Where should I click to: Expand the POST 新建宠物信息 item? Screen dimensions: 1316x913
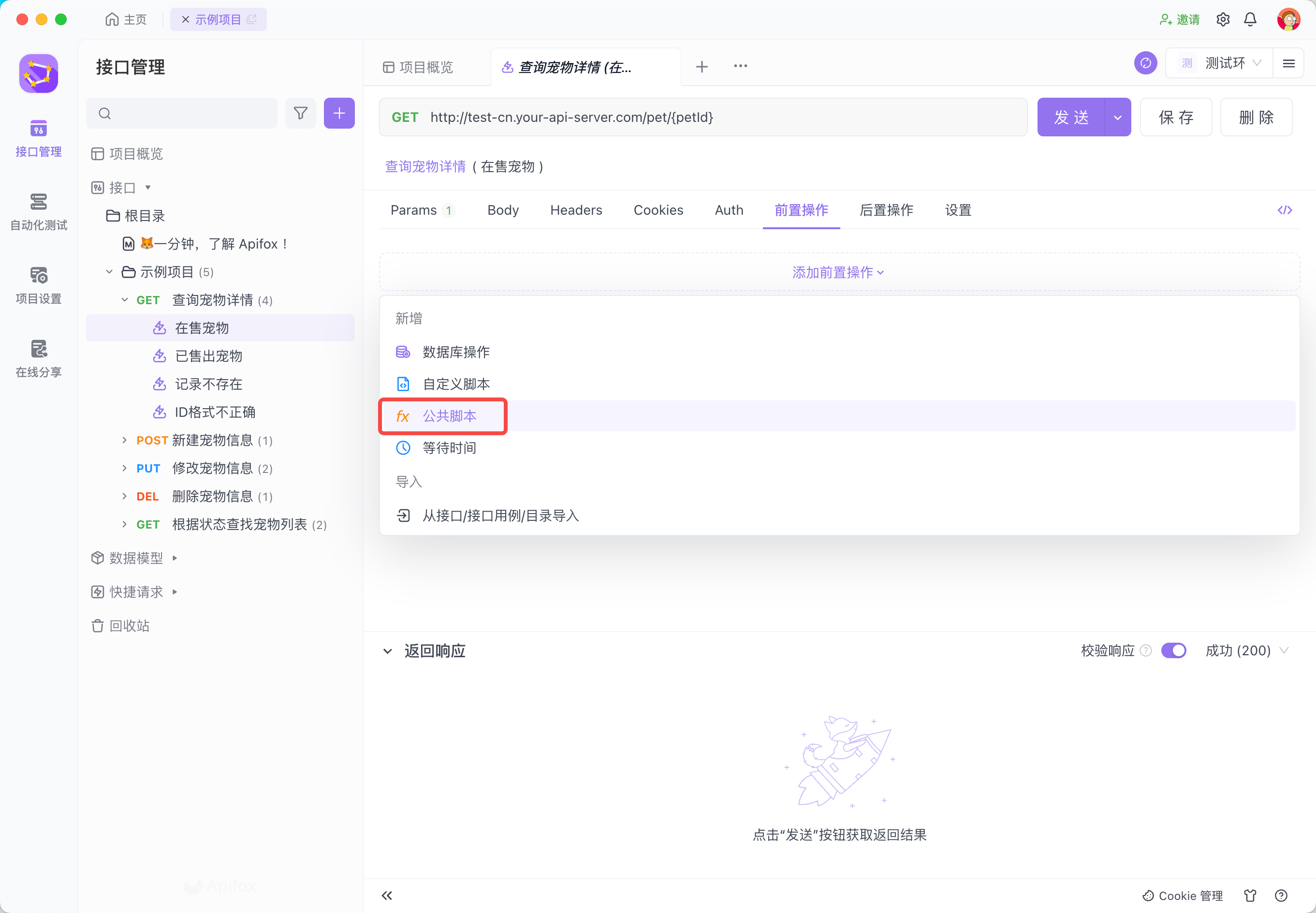(124, 440)
